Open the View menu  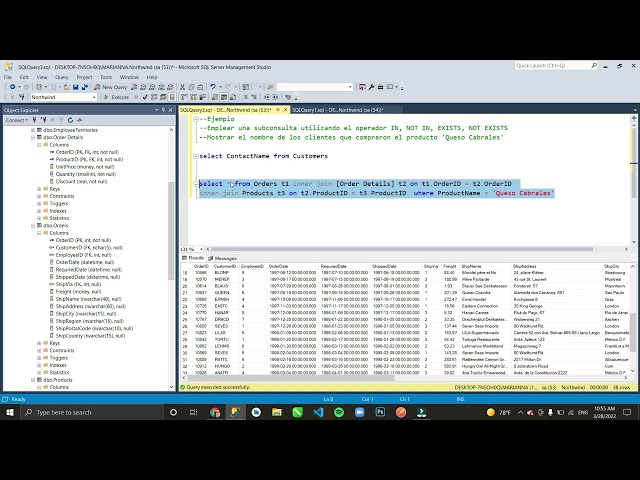point(42,77)
